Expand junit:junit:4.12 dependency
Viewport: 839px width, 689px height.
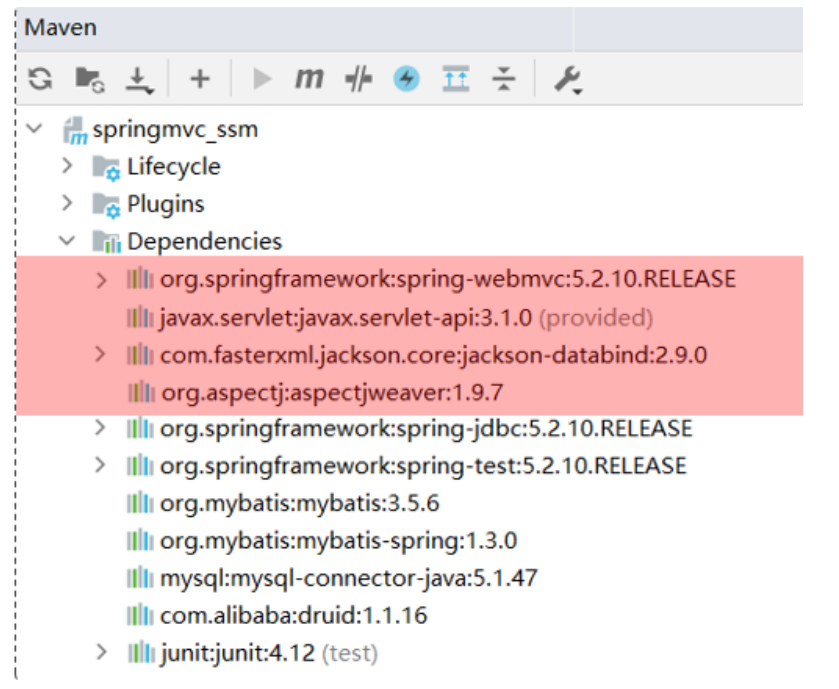click(101, 652)
